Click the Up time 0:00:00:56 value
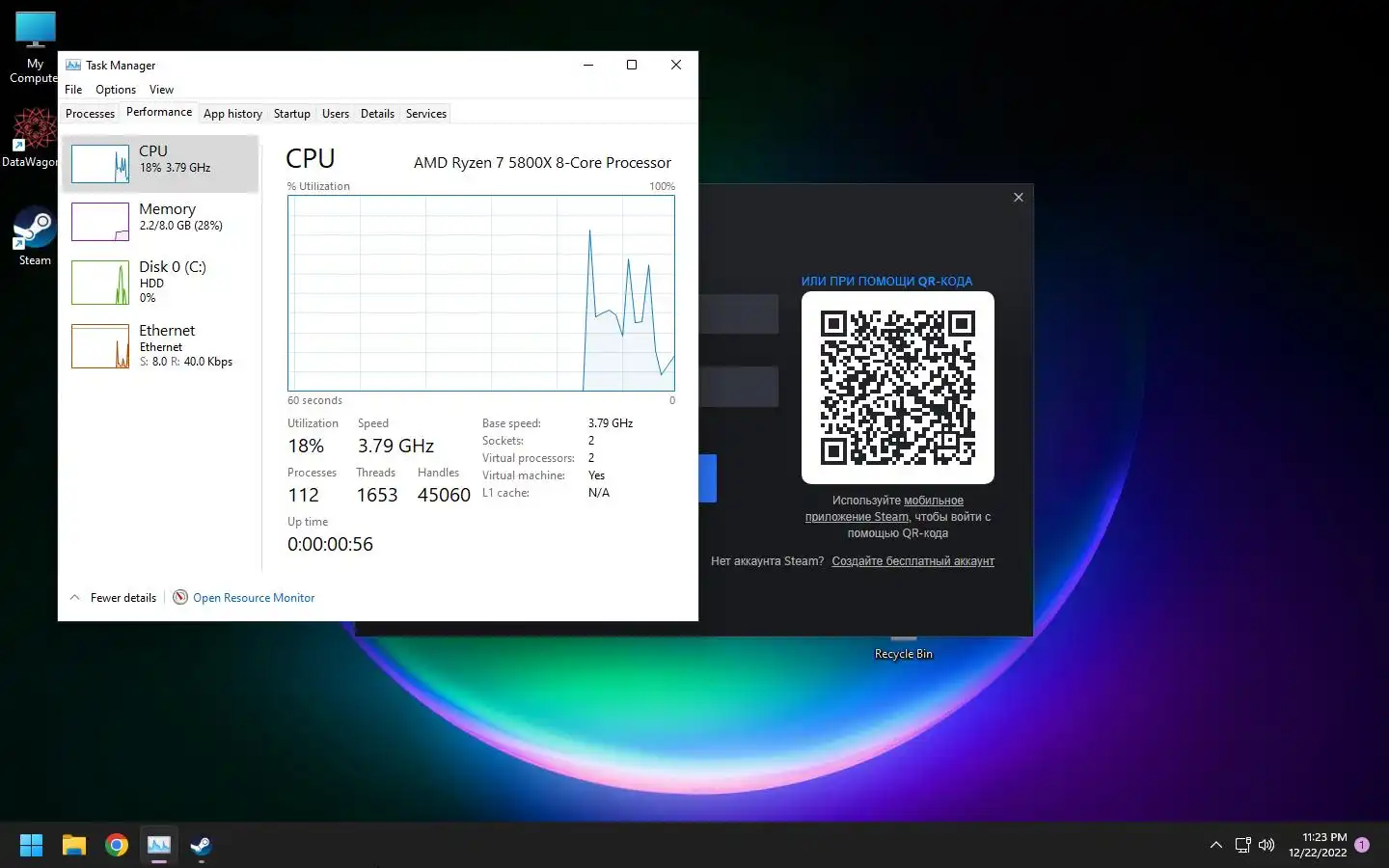 pos(330,544)
